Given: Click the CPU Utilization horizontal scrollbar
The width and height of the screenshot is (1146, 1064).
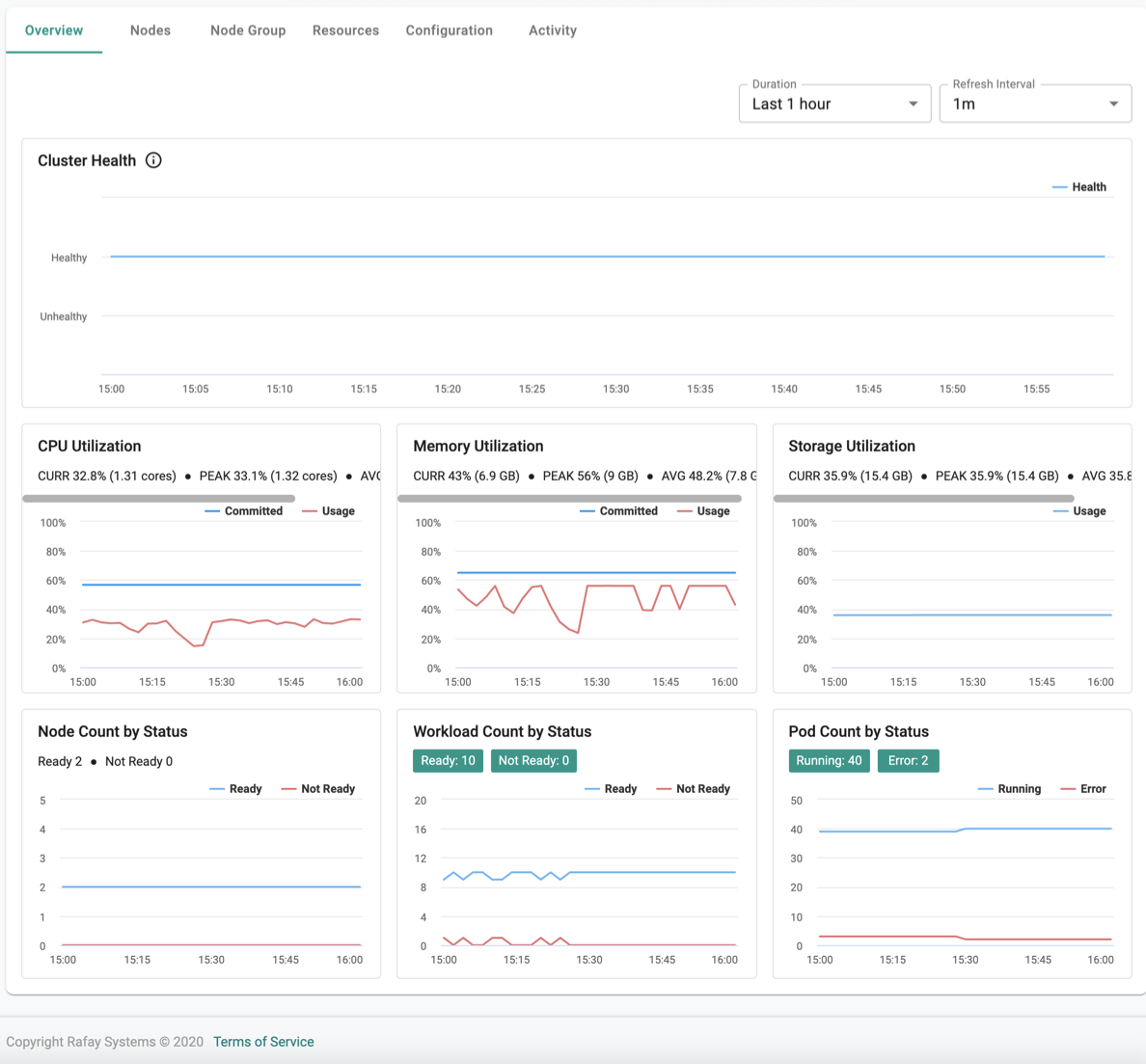Looking at the screenshot, I should (x=158, y=499).
